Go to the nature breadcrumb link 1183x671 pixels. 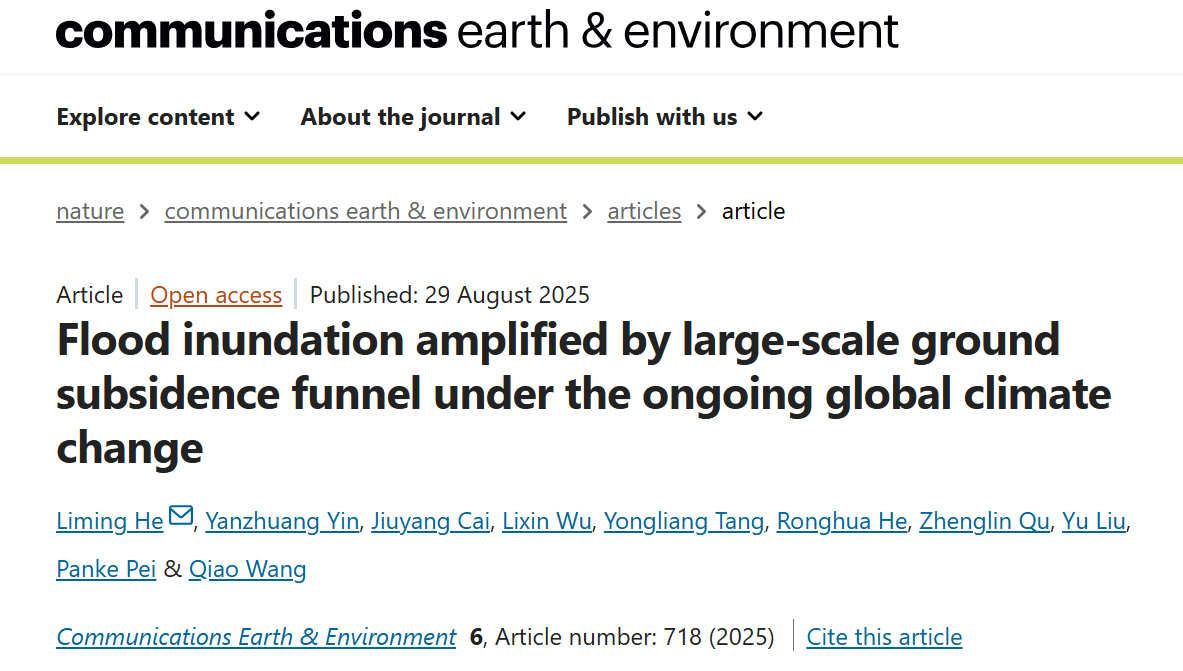click(x=90, y=211)
